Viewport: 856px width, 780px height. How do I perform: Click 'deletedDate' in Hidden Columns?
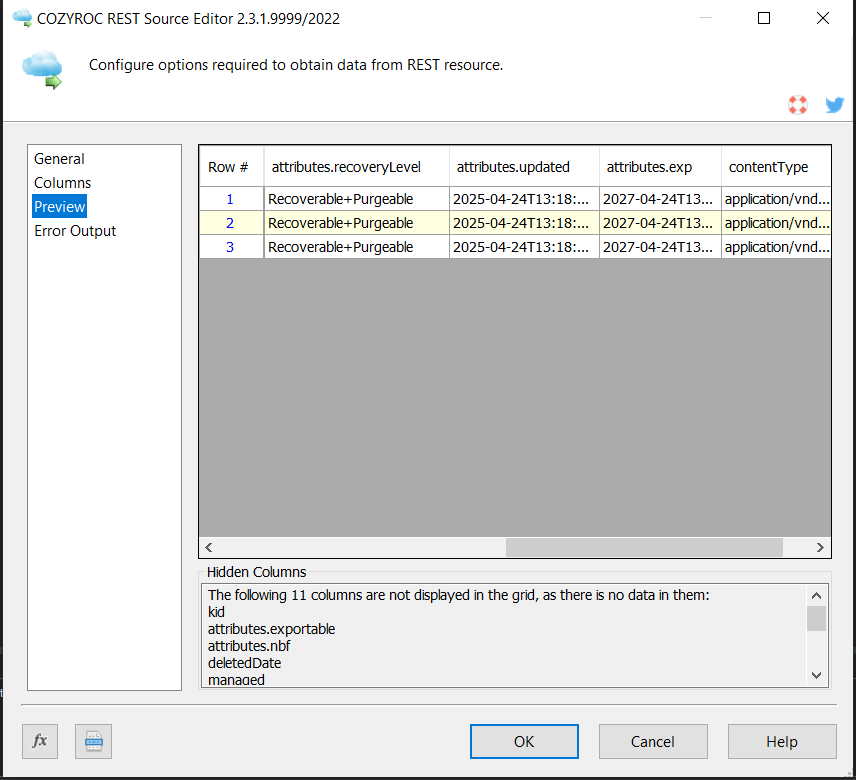click(x=245, y=663)
